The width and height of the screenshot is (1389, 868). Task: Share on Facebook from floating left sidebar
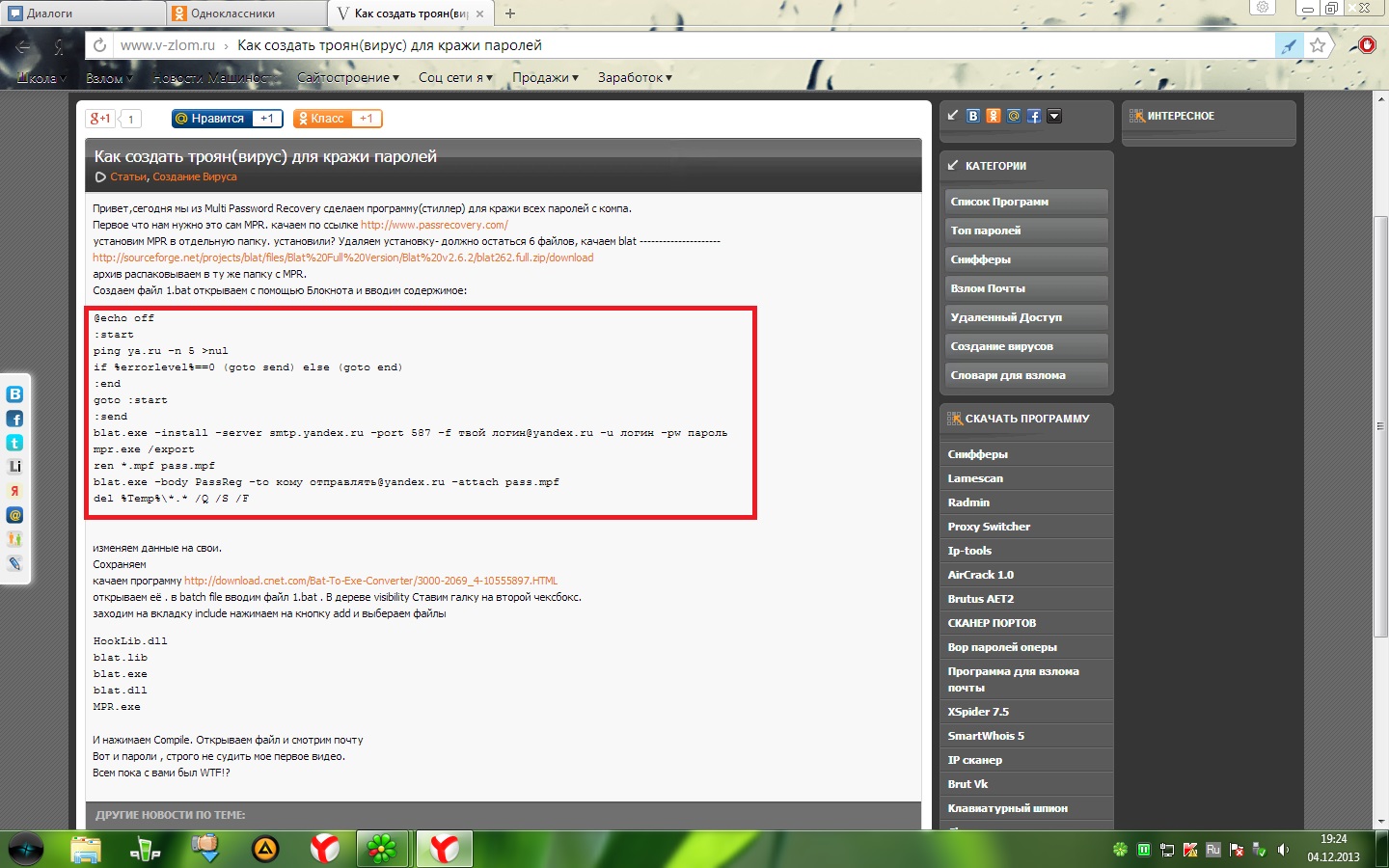[14, 419]
